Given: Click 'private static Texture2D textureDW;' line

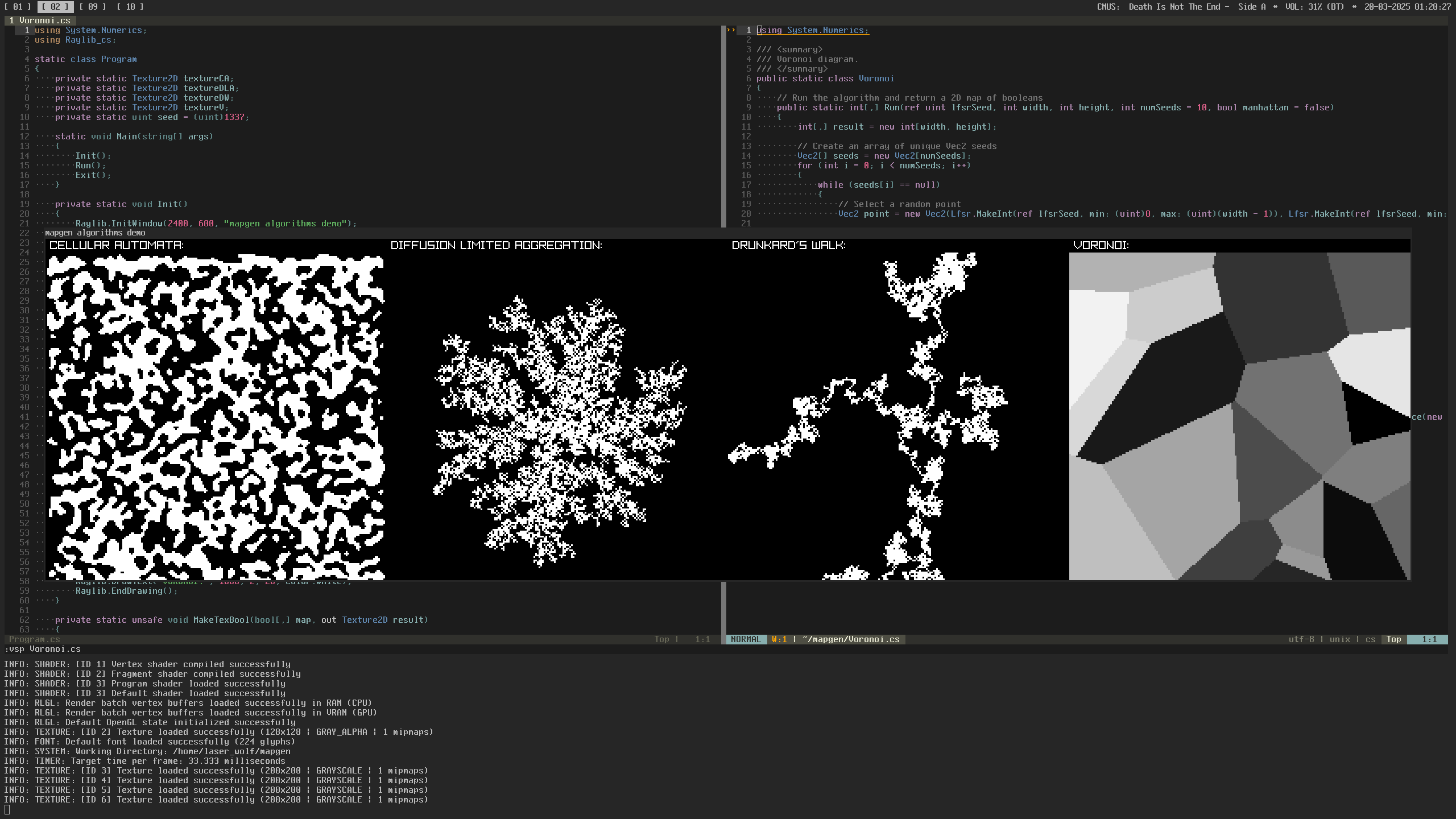Looking at the screenshot, I should 144,98.
